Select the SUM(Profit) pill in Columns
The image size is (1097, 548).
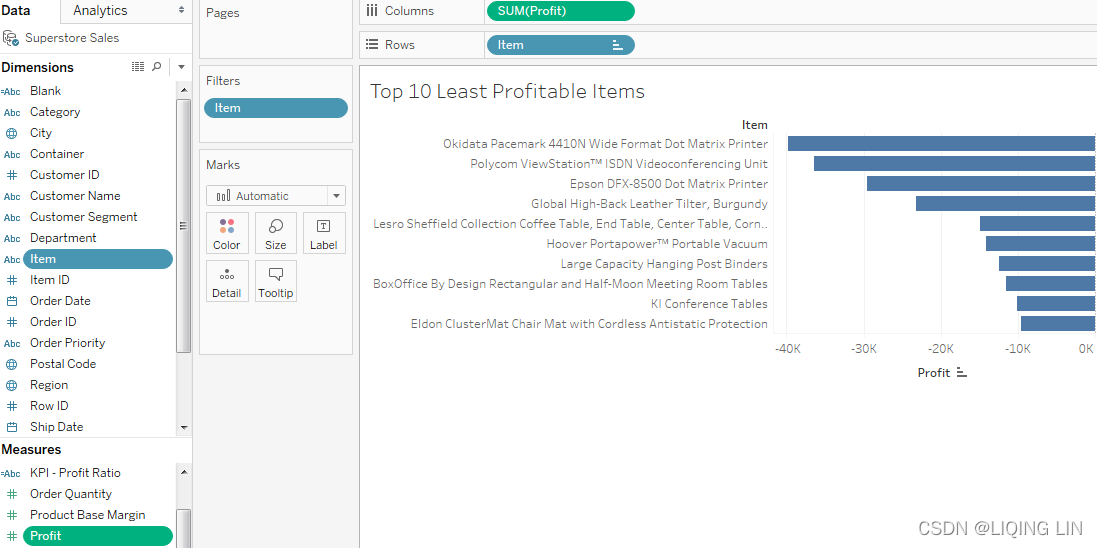(x=560, y=10)
